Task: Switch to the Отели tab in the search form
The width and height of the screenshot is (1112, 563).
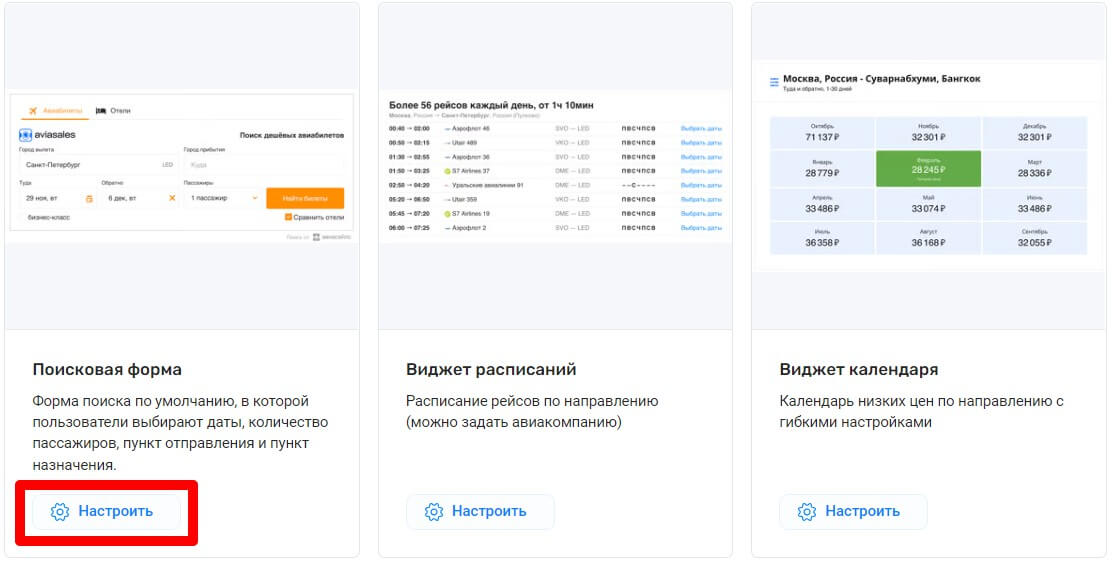Action: [113, 111]
